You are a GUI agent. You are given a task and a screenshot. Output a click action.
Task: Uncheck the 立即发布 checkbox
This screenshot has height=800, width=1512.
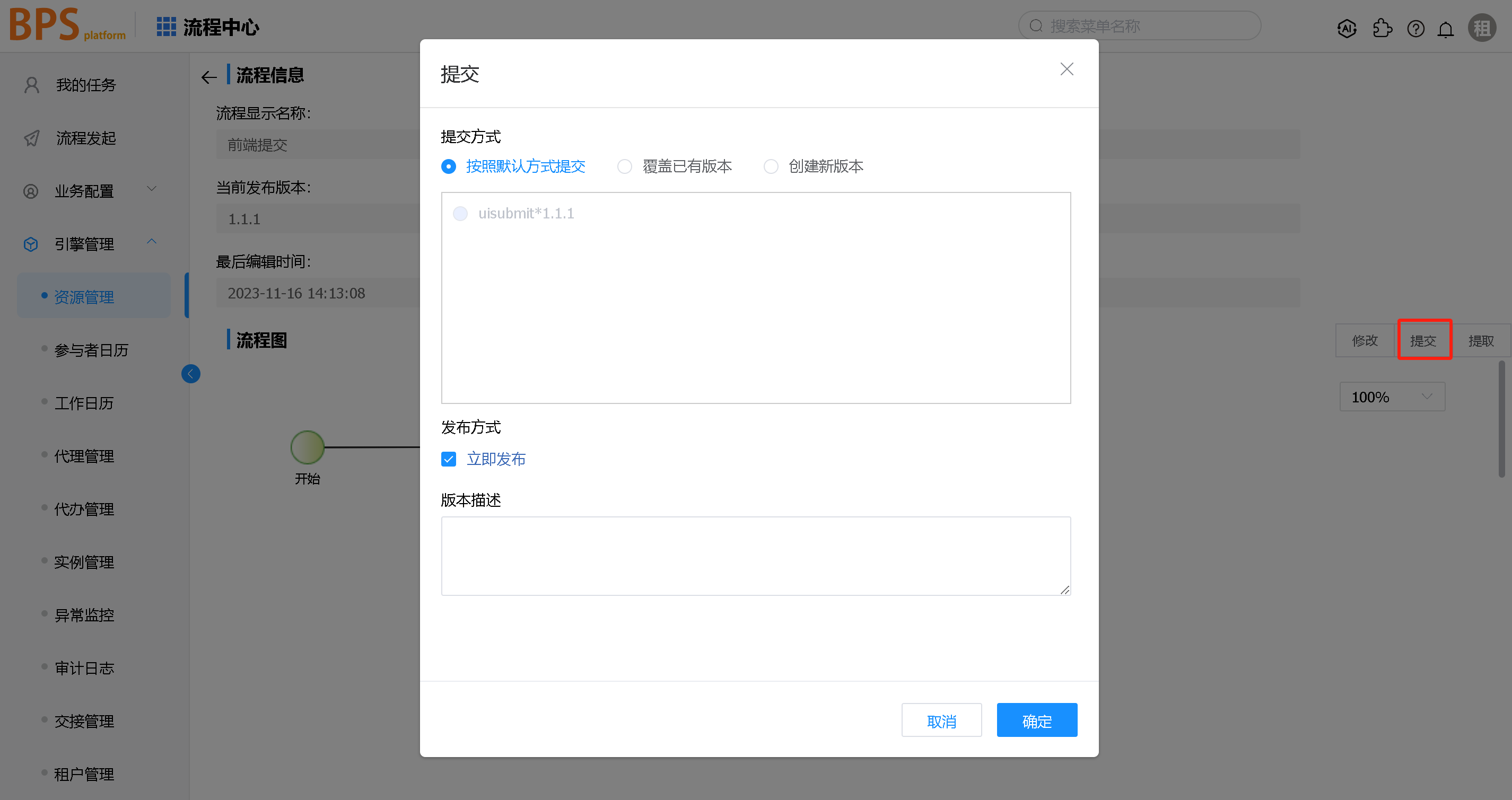point(448,459)
